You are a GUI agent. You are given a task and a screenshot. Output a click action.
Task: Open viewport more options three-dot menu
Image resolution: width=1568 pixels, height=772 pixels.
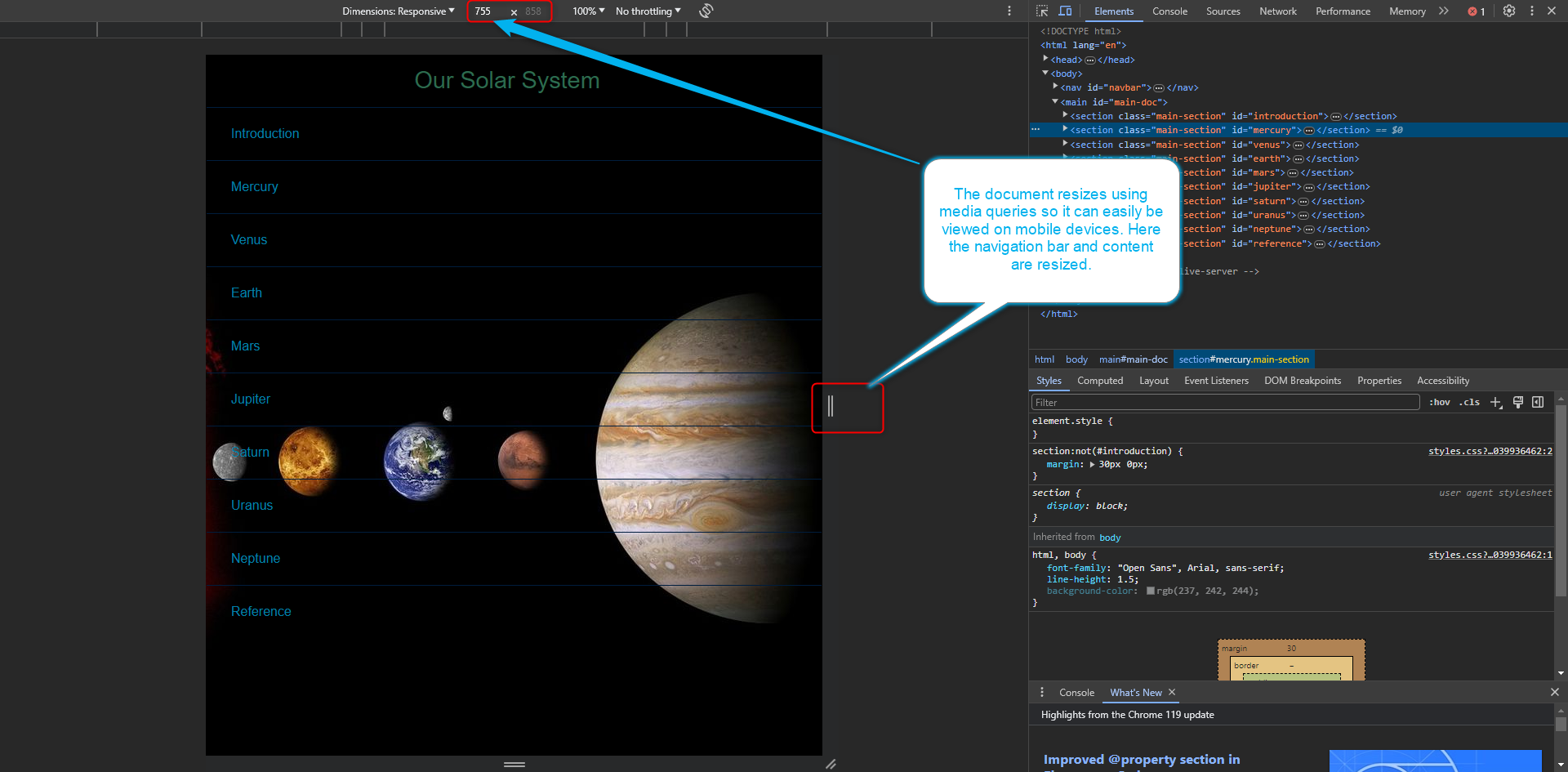(1009, 11)
